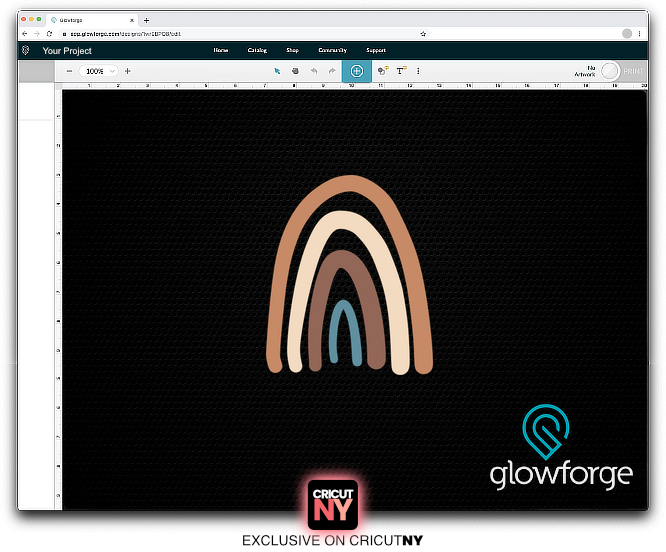Activate the hand pan tool
This screenshot has height=552, width=666.
coord(295,71)
